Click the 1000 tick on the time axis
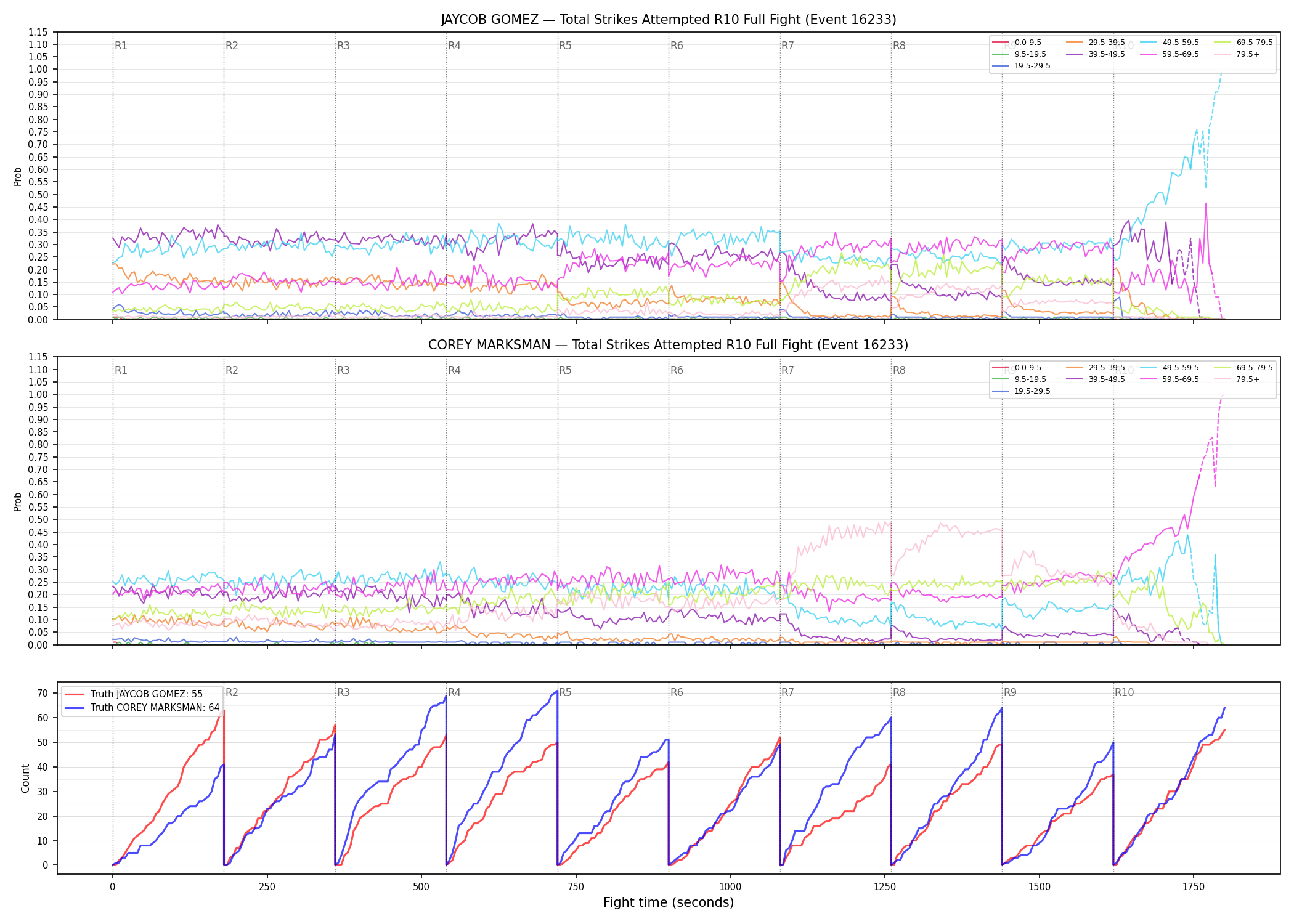 (x=730, y=887)
